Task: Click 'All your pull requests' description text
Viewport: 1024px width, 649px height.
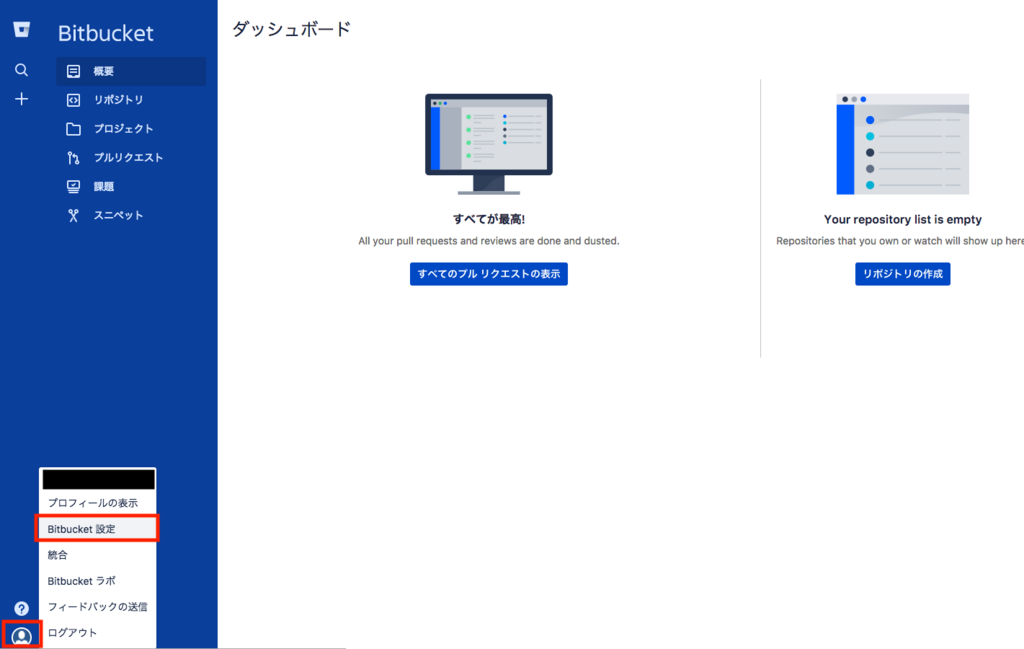Action: tap(488, 241)
